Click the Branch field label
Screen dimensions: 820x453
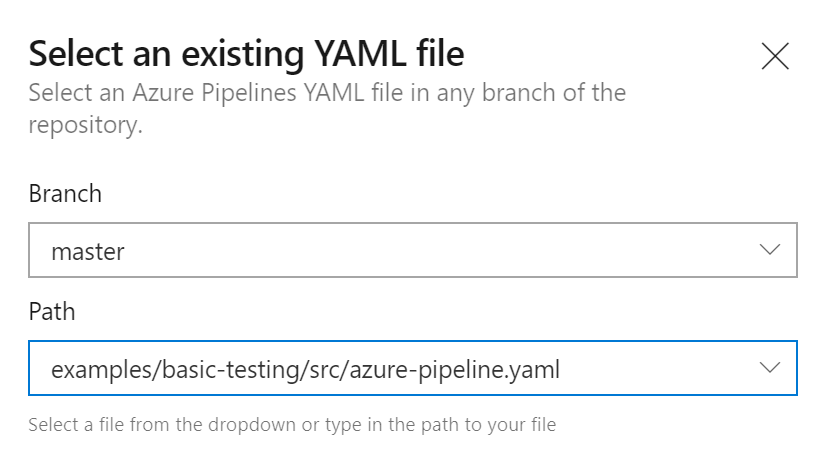click(x=65, y=193)
